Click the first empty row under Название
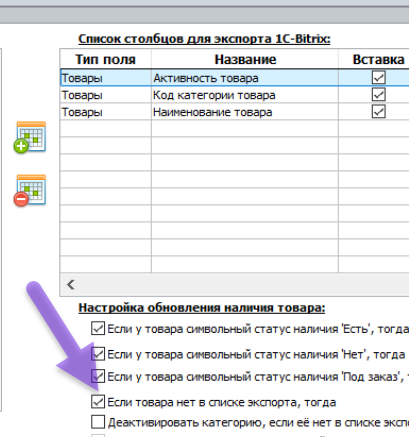 click(245, 129)
